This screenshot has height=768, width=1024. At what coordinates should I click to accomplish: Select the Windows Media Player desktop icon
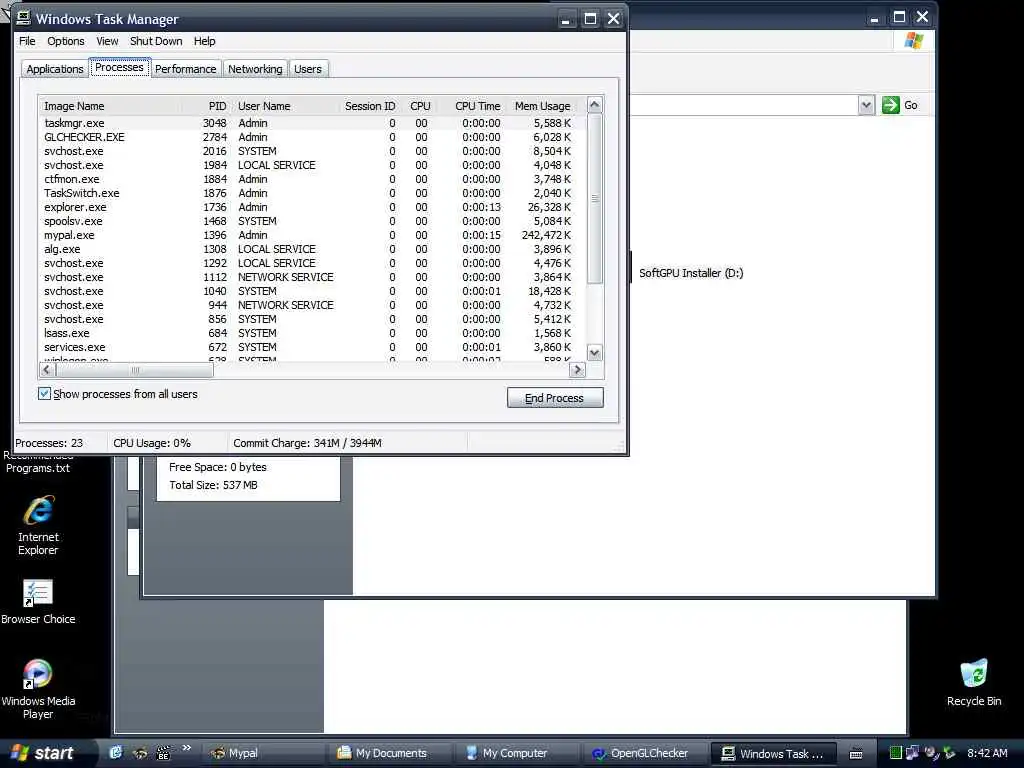point(38,689)
